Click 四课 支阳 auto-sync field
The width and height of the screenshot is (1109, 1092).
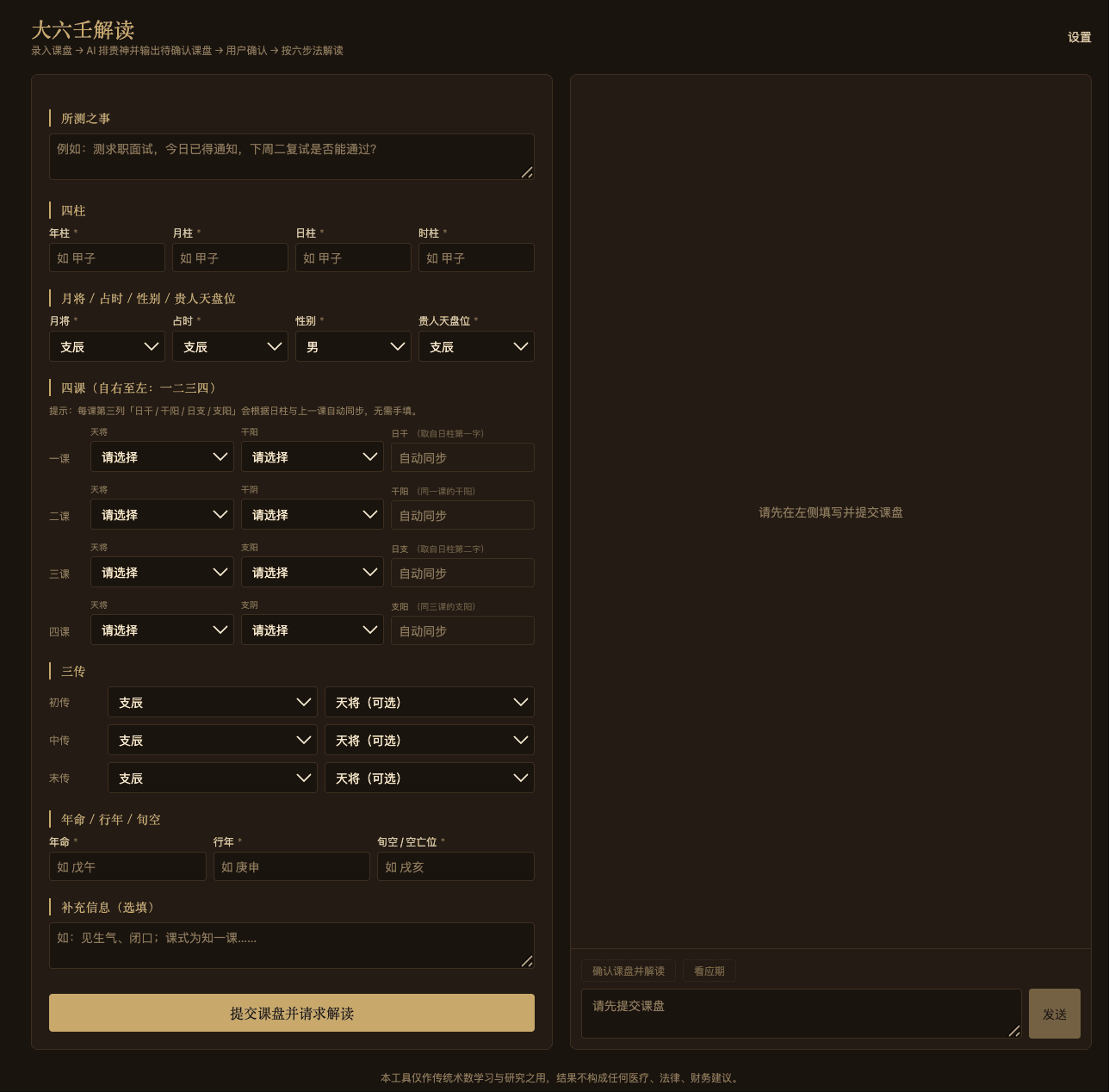click(462, 630)
